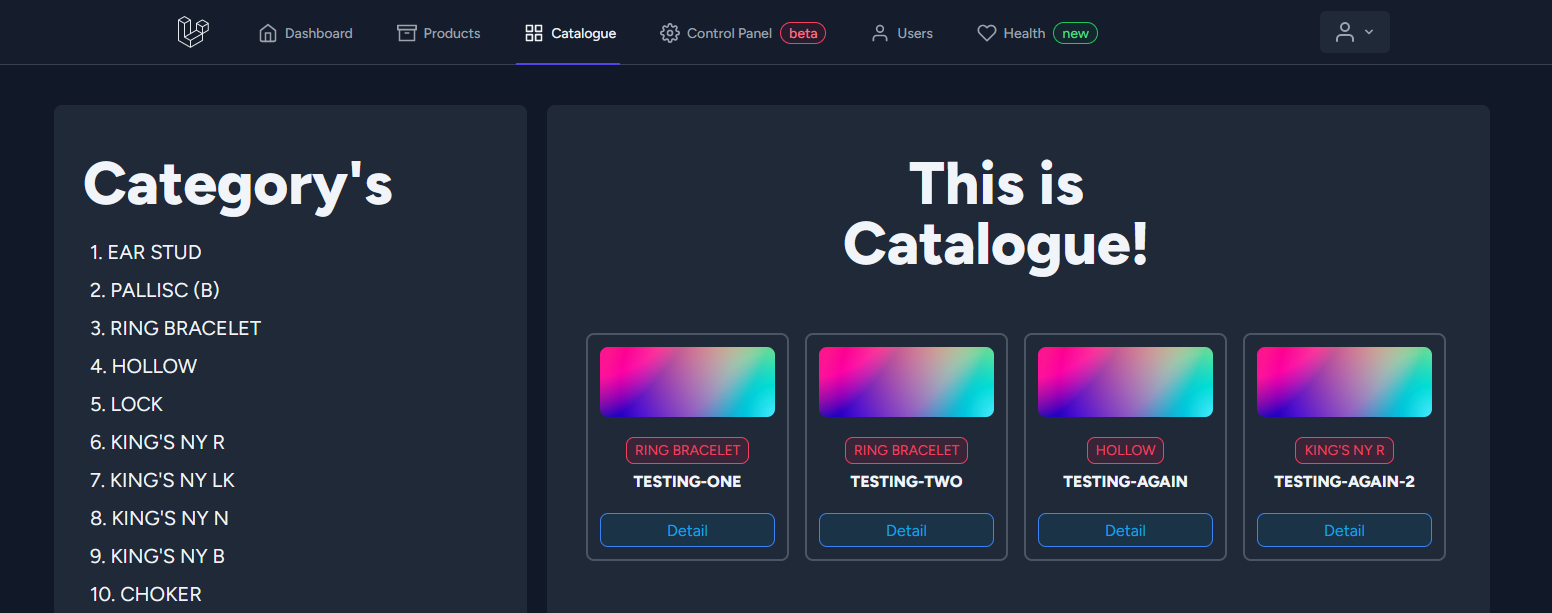Image resolution: width=1552 pixels, height=613 pixels.
Task: Expand the TESTING-ONE detail options
Action: [687, 529]
